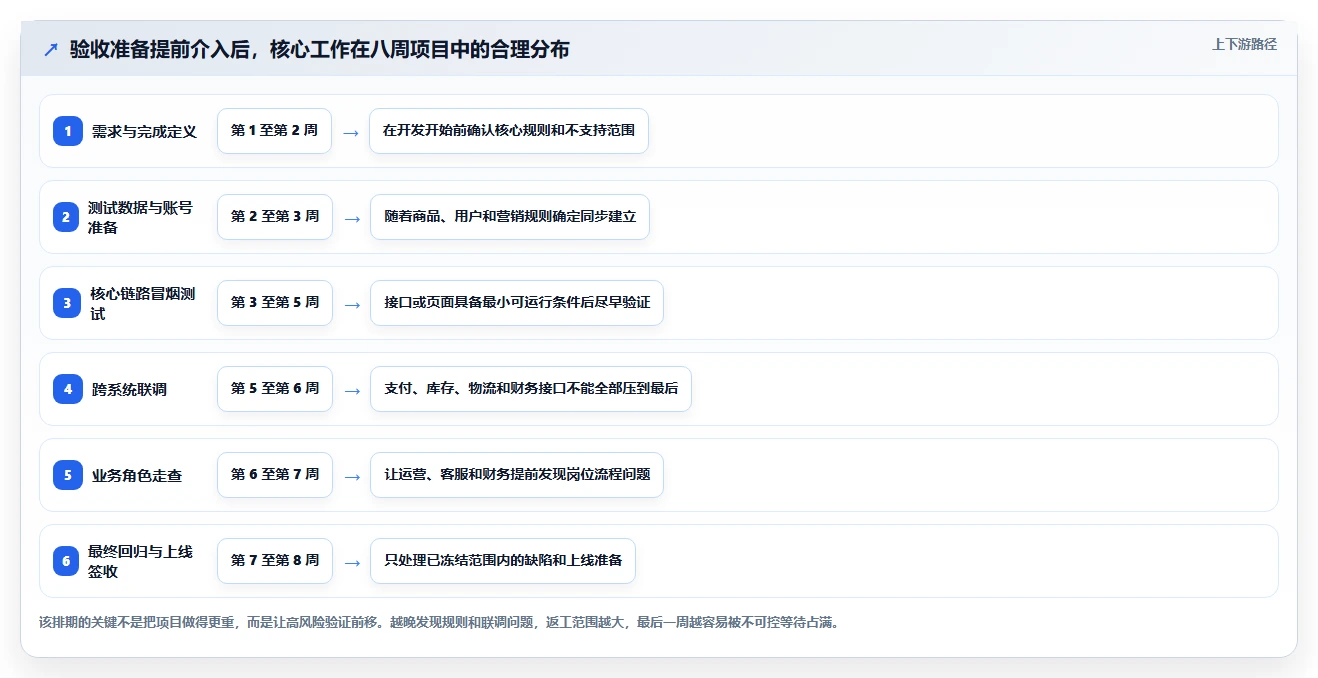Click the 最终回归与上线签收 label
This screenshot has height=678, width=1318.
tap(140, 561)
